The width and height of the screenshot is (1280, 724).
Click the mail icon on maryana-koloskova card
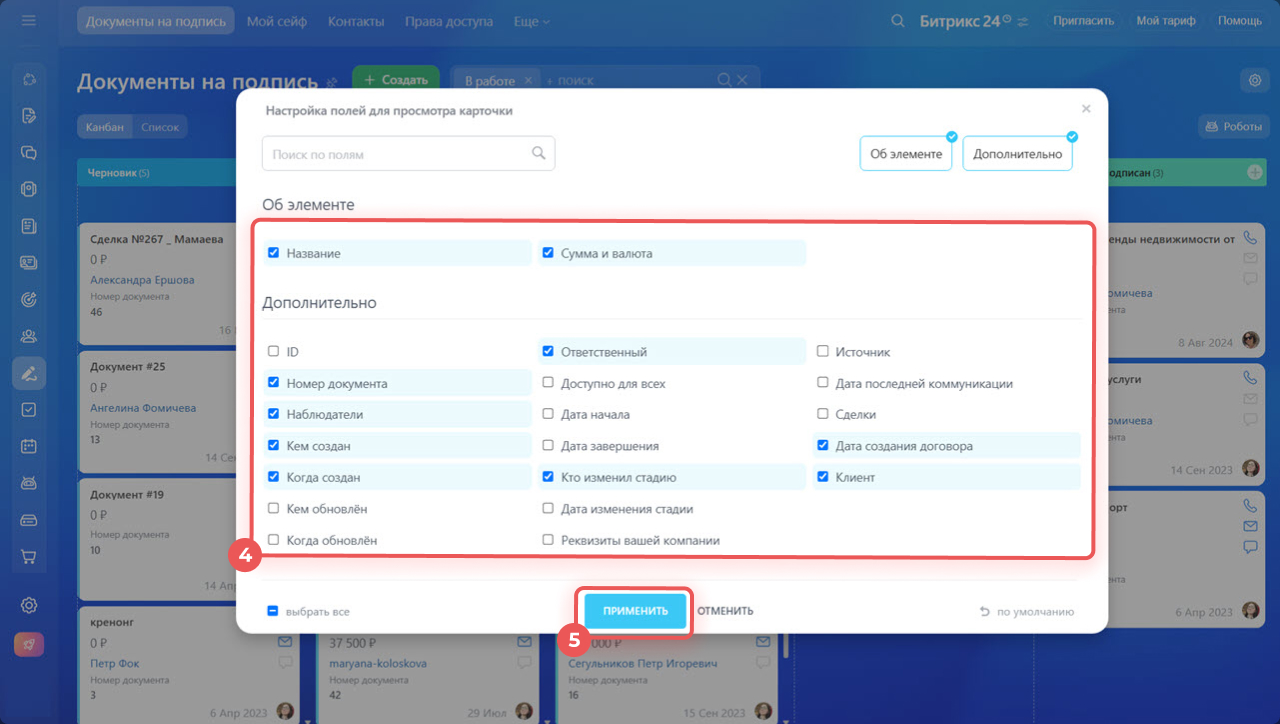tap(525, 642)
